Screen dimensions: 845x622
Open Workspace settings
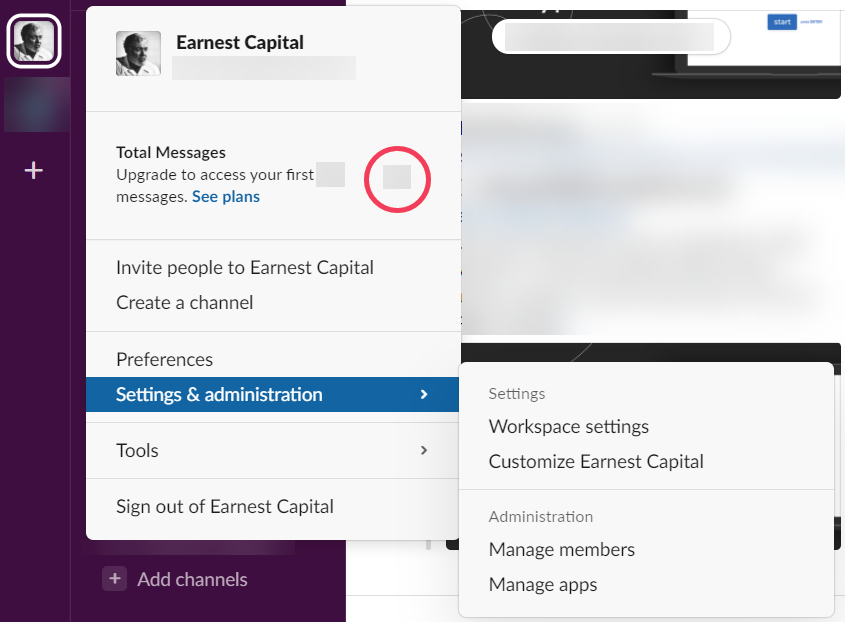coord(569,427)
